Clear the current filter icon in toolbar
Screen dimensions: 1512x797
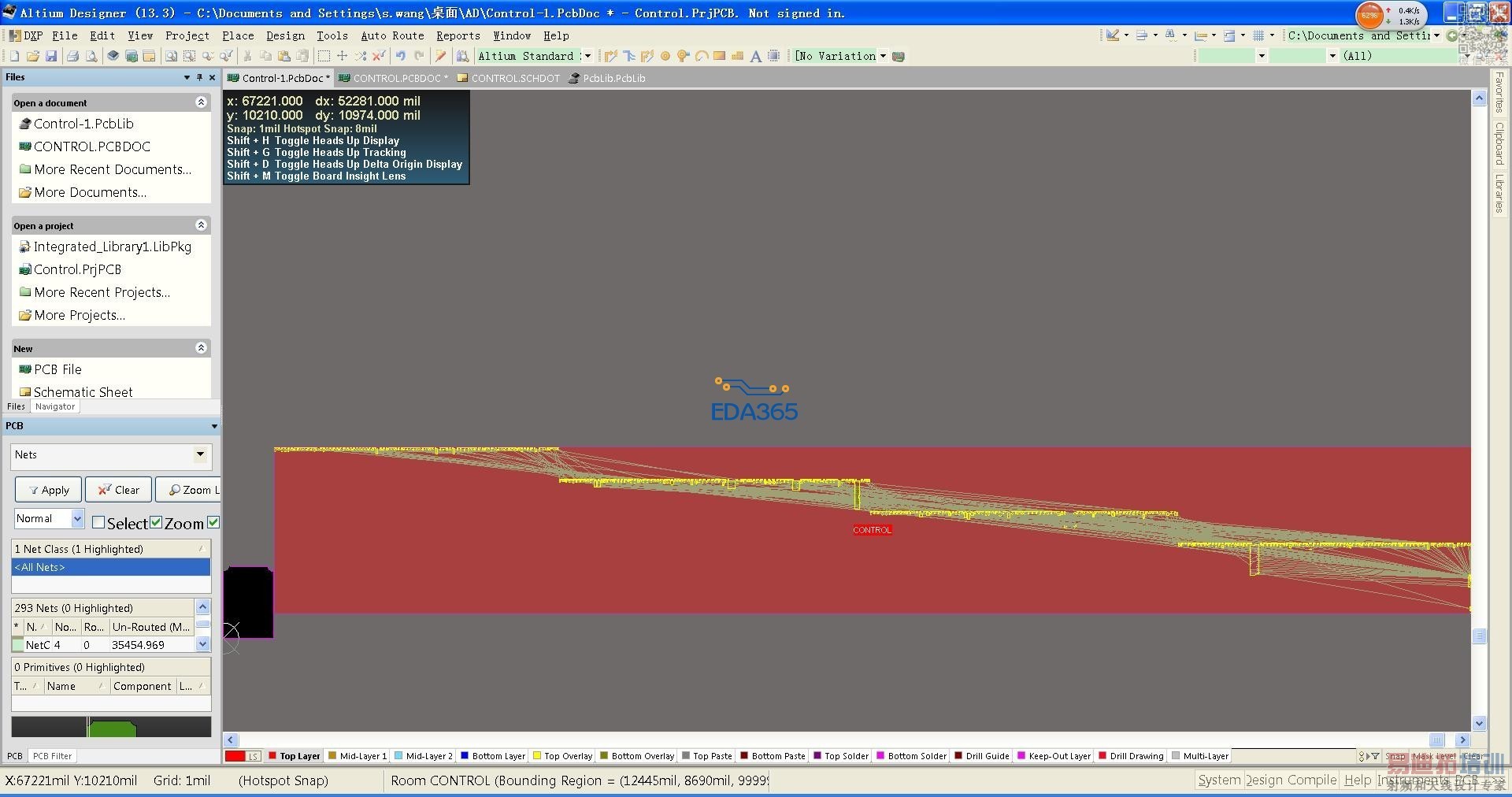pos(379,56)
